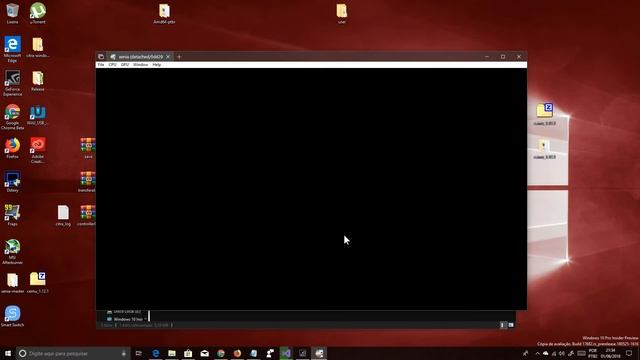
Task: Open the network icon in tray
Action: click(554, 353)
